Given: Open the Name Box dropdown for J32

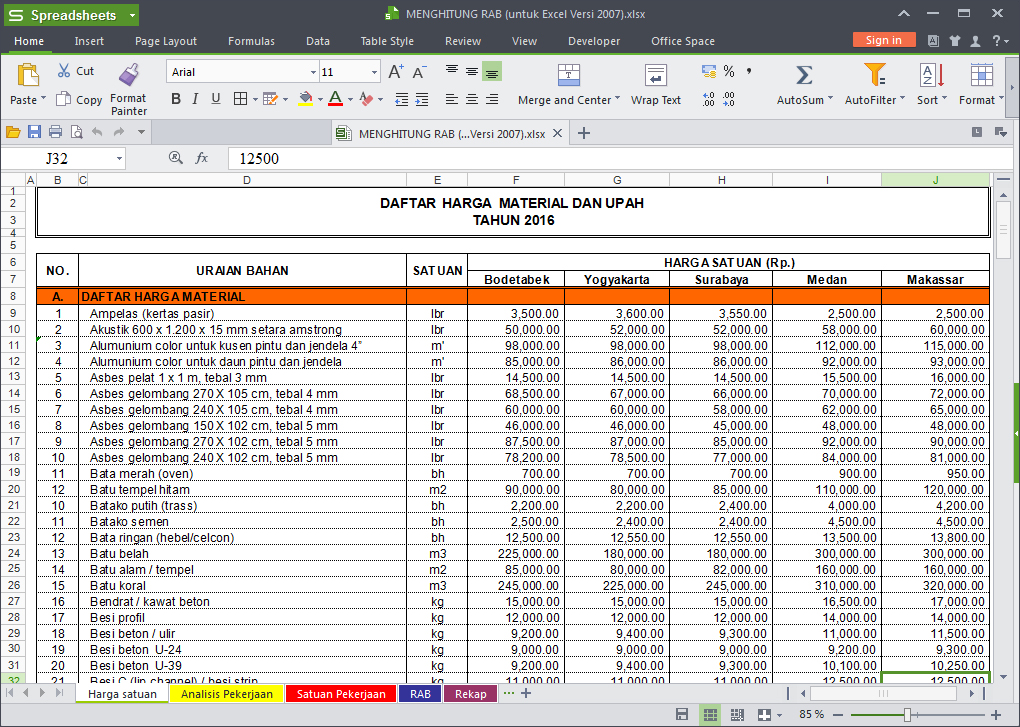Looking at the screenshot, I should [119, 158].
